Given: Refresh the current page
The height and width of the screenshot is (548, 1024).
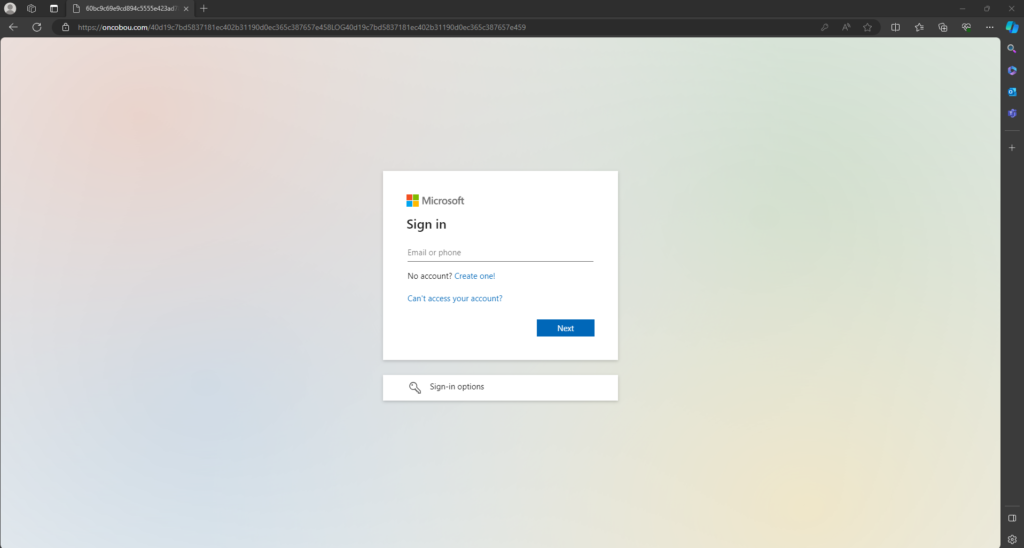Looking at the screenshot, I should [x=37, y=27].
